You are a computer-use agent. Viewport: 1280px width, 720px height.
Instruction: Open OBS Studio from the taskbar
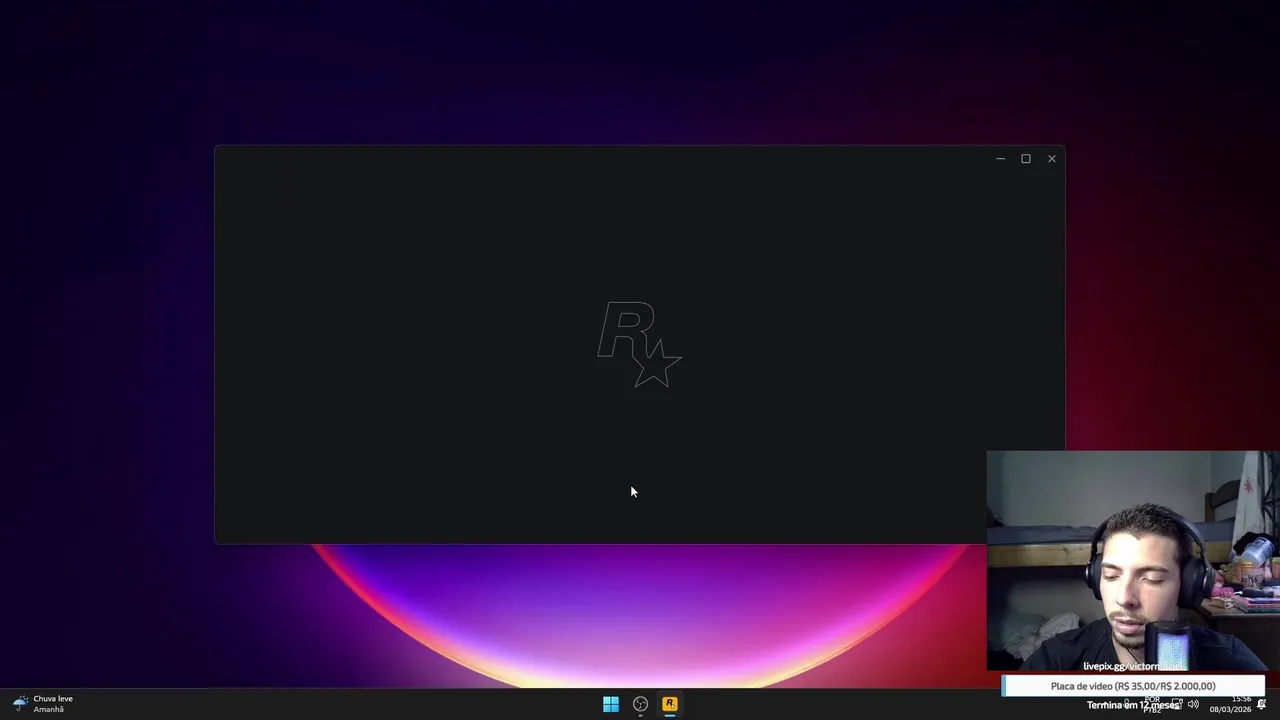(640, 704)
